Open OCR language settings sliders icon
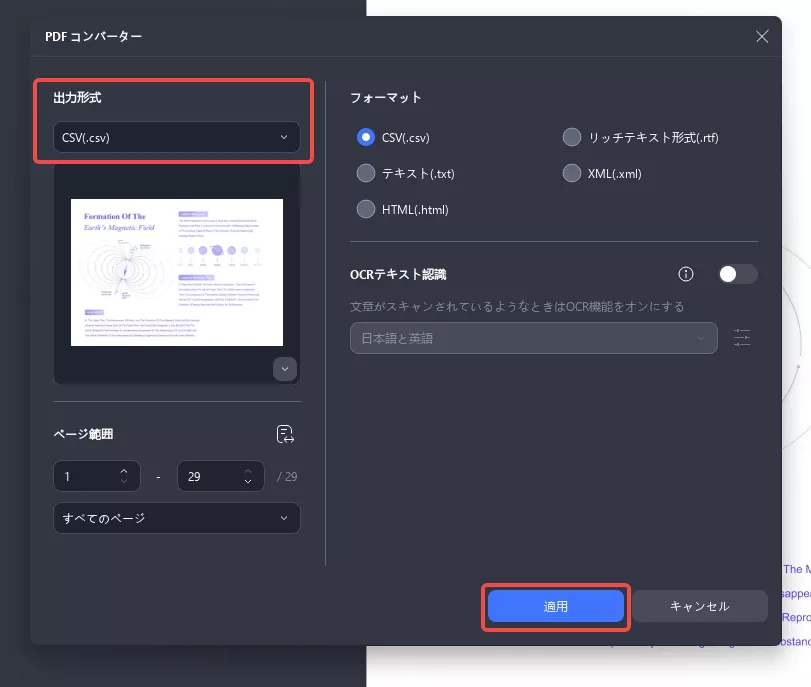 (741, 338)
